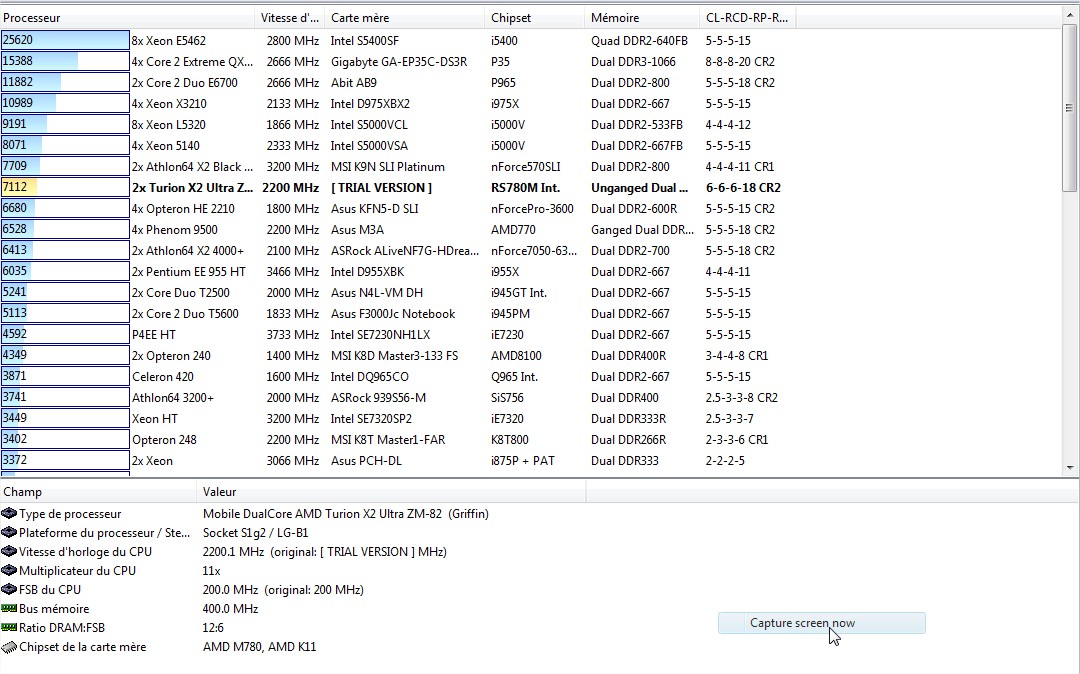The height and width of the screenshot is (674, 1080).
Task: Click the Socket S1g2 / LG-B1 value
Action: tap(256, 533)
